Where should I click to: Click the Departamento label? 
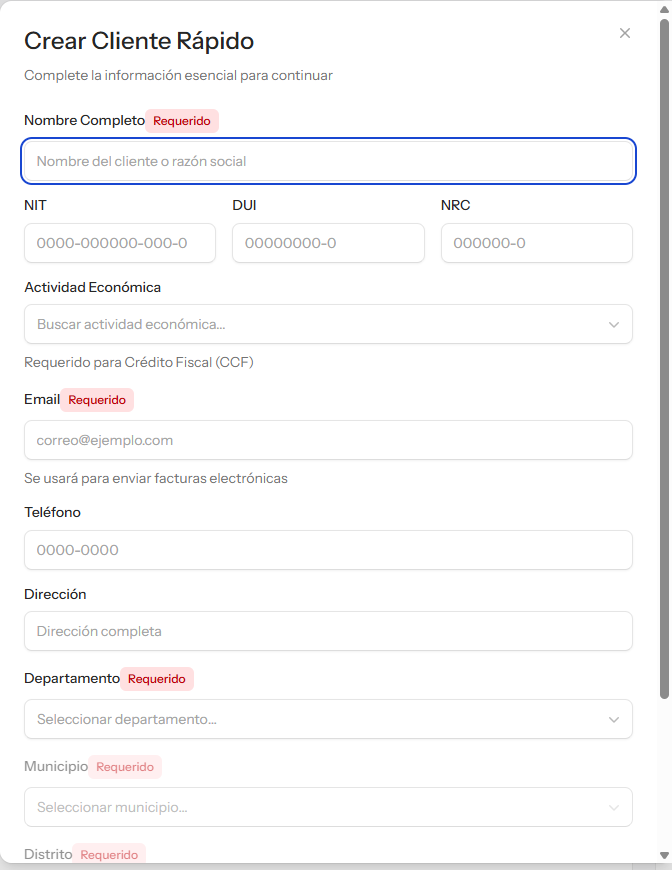point(72,679)
